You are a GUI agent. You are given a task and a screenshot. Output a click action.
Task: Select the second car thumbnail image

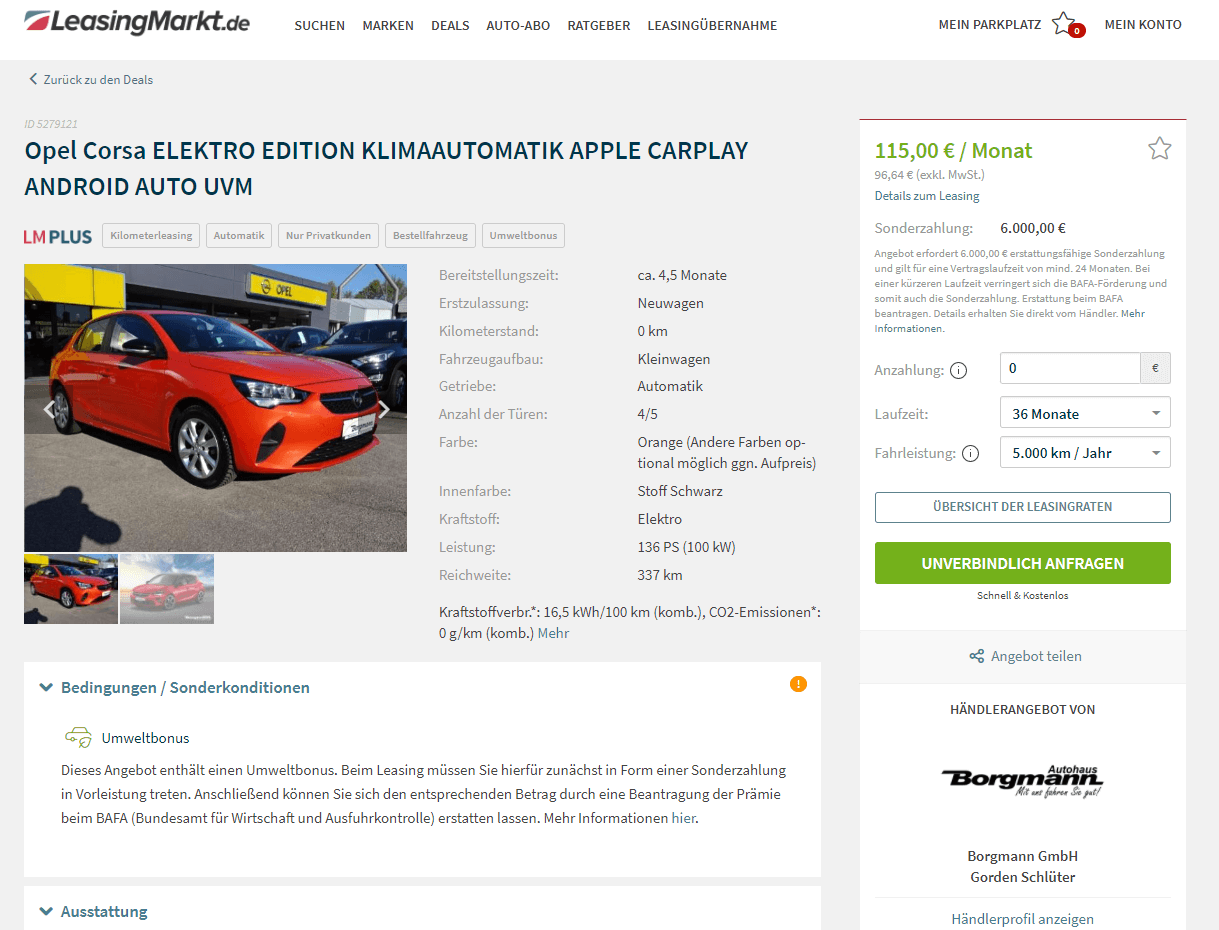coord(167,589)
